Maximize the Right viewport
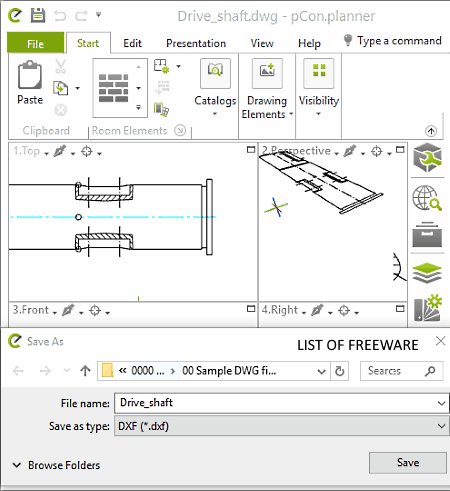The width and height of the screenshot is (450, 491). click(x=400, y=309)
